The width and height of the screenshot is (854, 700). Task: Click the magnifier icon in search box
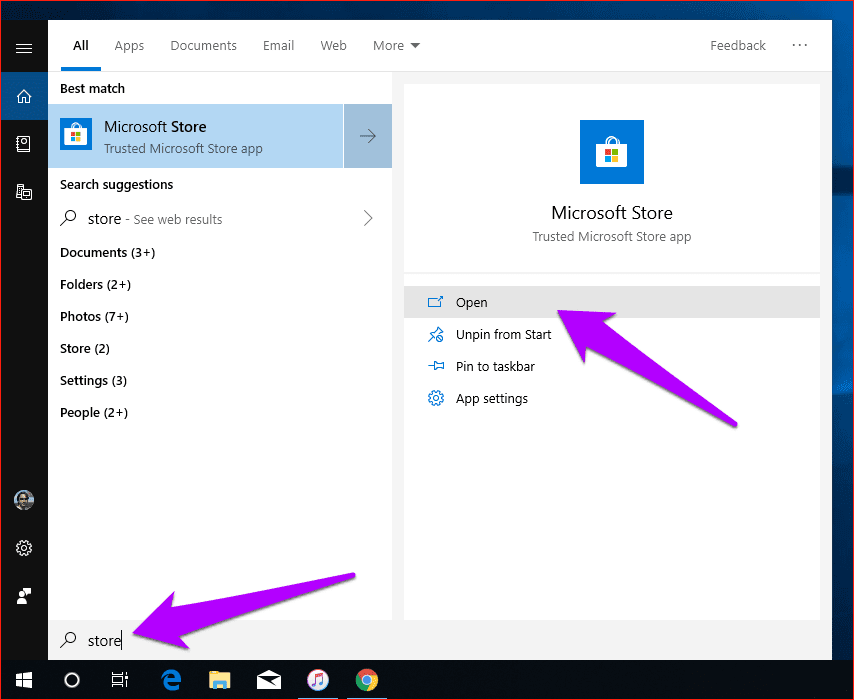pos(68,640)
